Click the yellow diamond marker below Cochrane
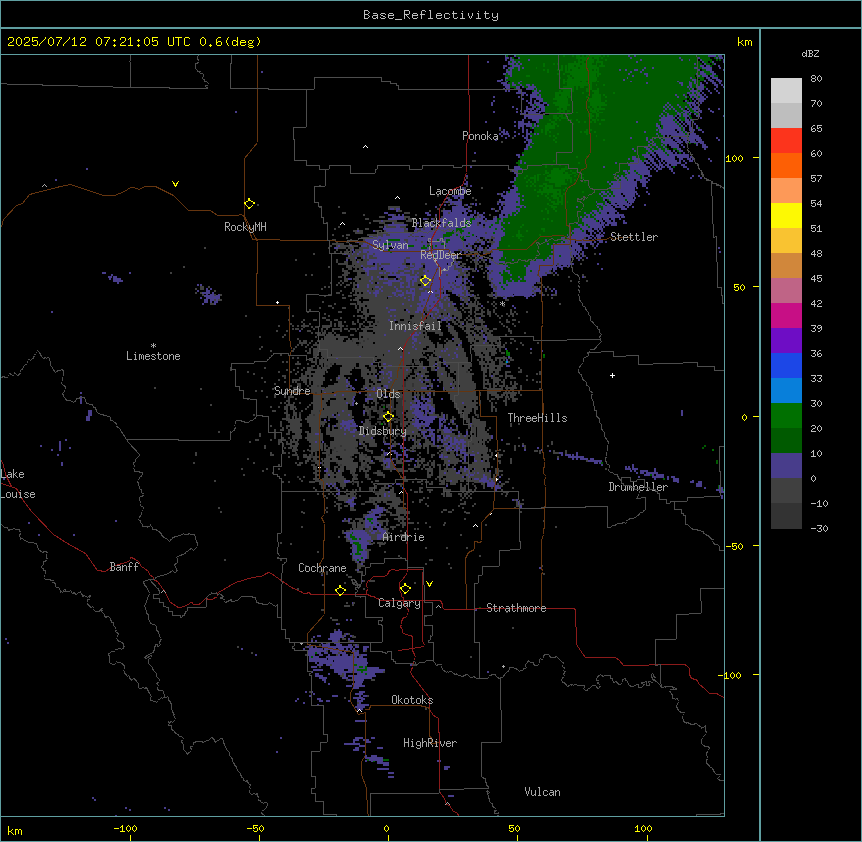 point(340,590)
